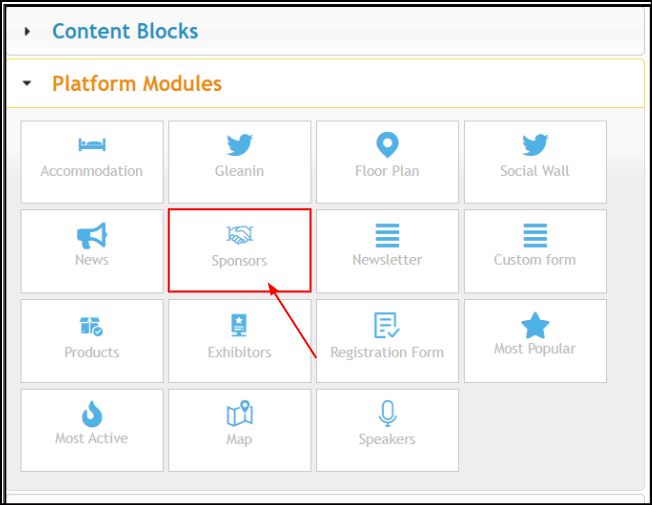Click the Registration Form checklist icon
The width and height of the screenshot is (652, 505).
387,325
